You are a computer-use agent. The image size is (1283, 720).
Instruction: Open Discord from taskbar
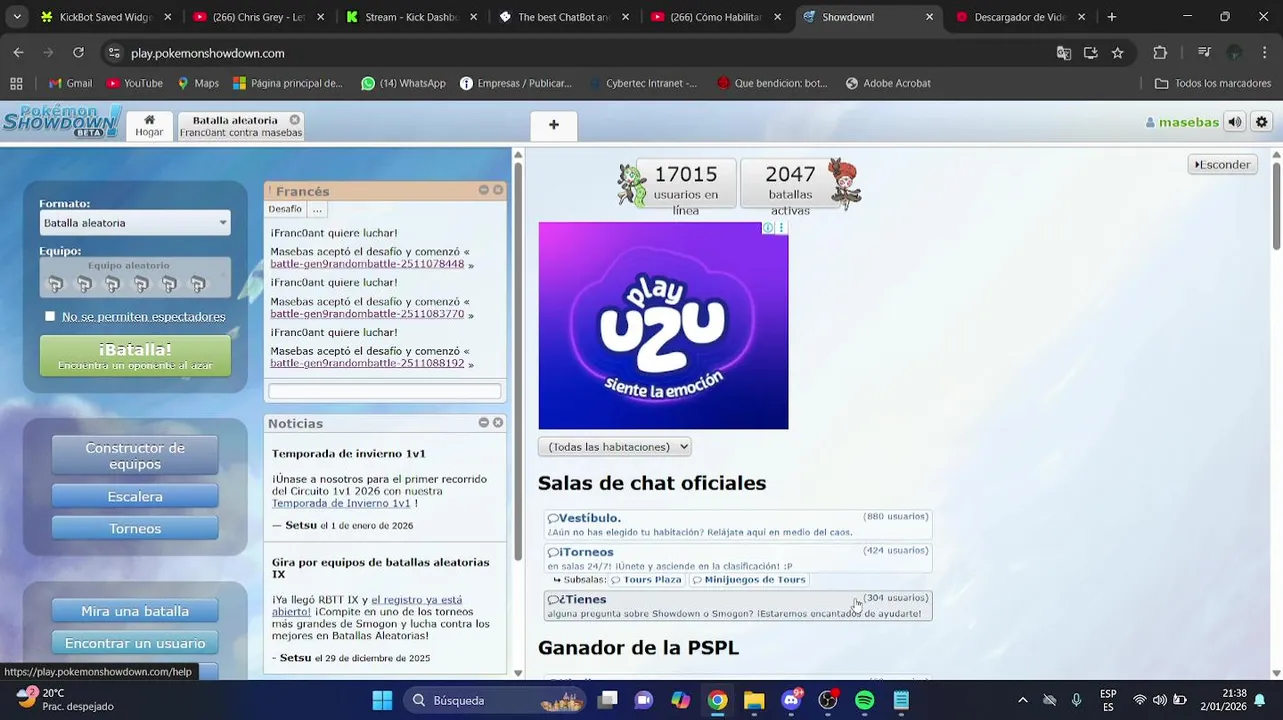791,700
